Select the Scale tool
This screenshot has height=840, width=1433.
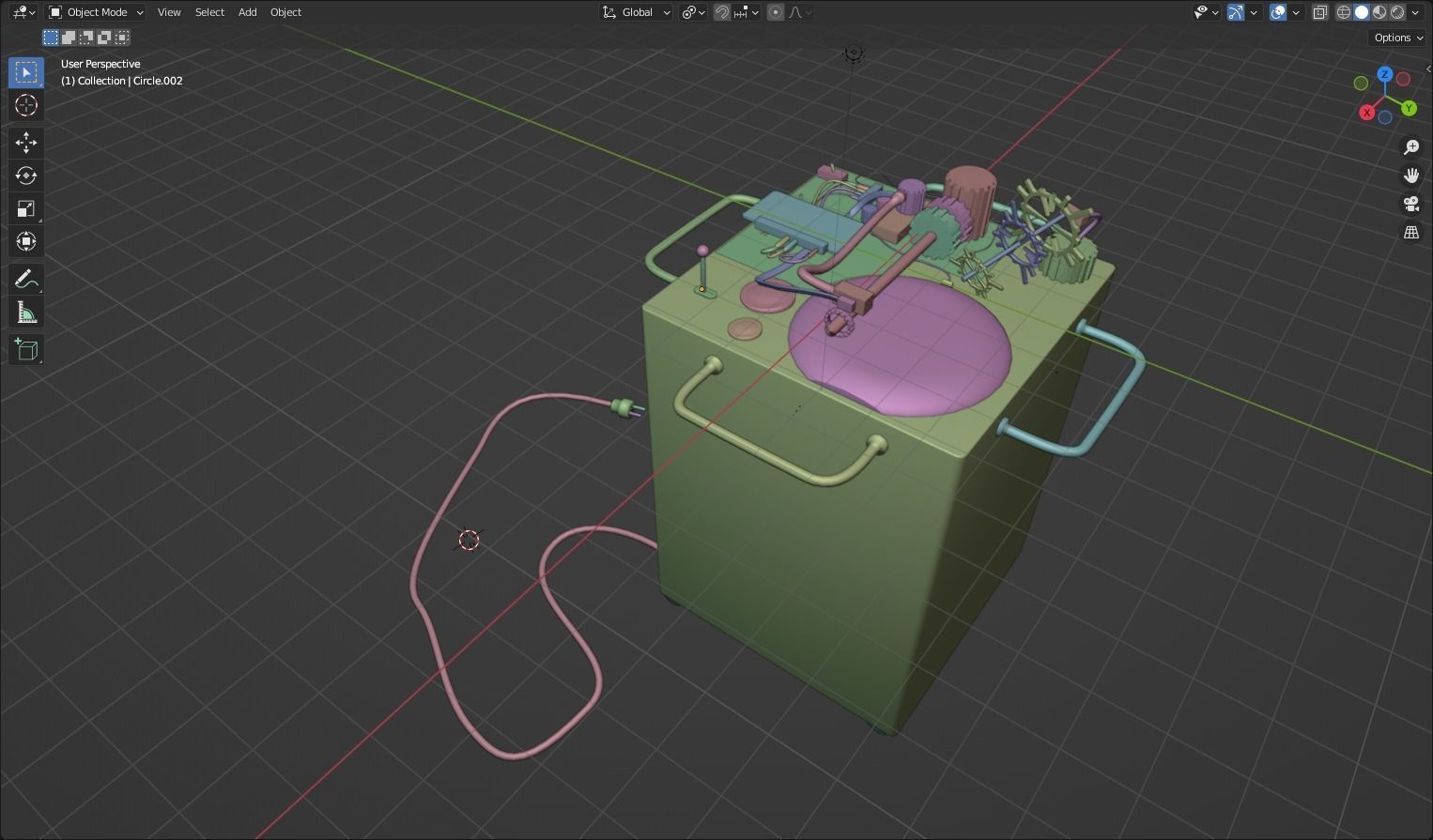point(25,207)
